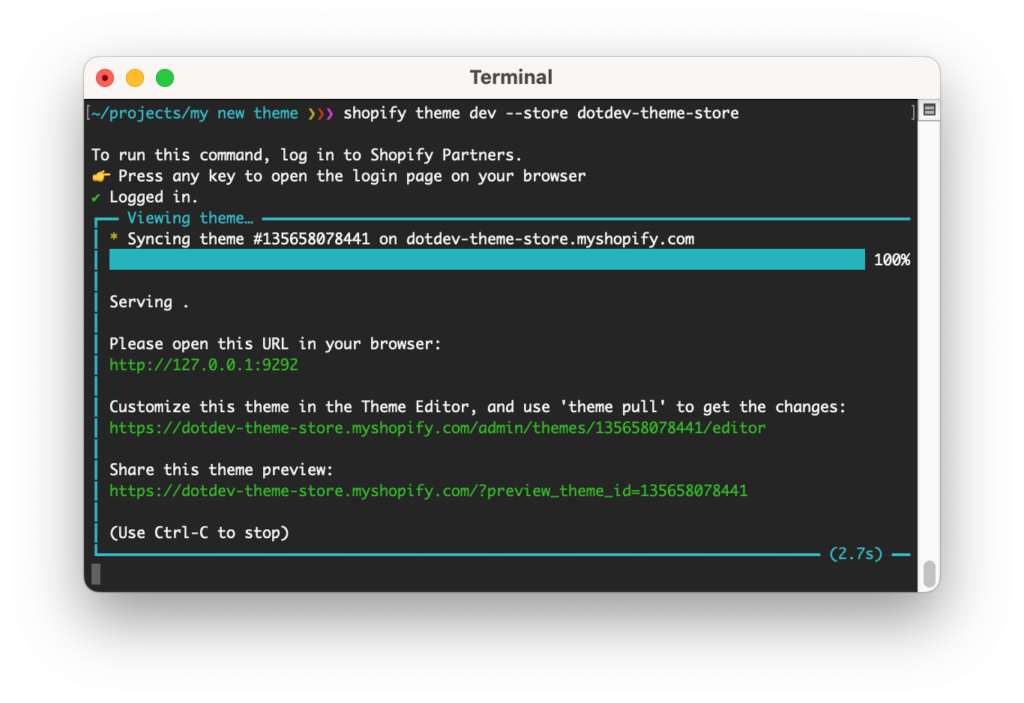Click the 'Logged in.' text
Screen dimensions: 1024x703
click(153, 197)
